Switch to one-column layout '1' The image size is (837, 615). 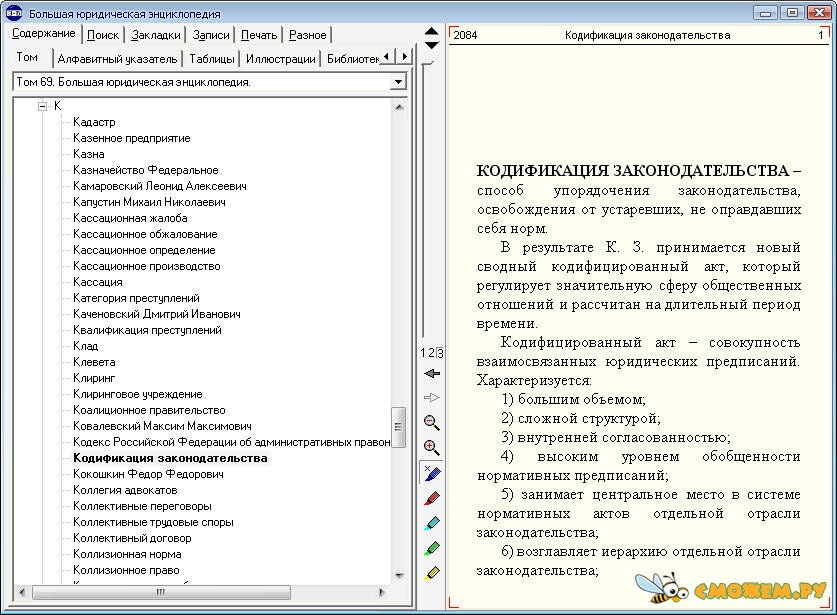coord(423,353)
